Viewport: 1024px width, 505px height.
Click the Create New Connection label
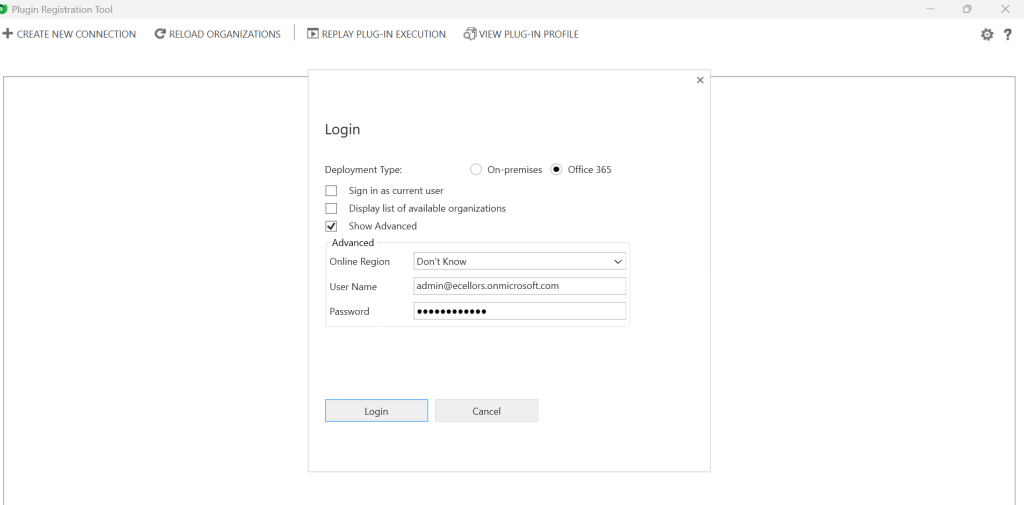click(76, 34)
